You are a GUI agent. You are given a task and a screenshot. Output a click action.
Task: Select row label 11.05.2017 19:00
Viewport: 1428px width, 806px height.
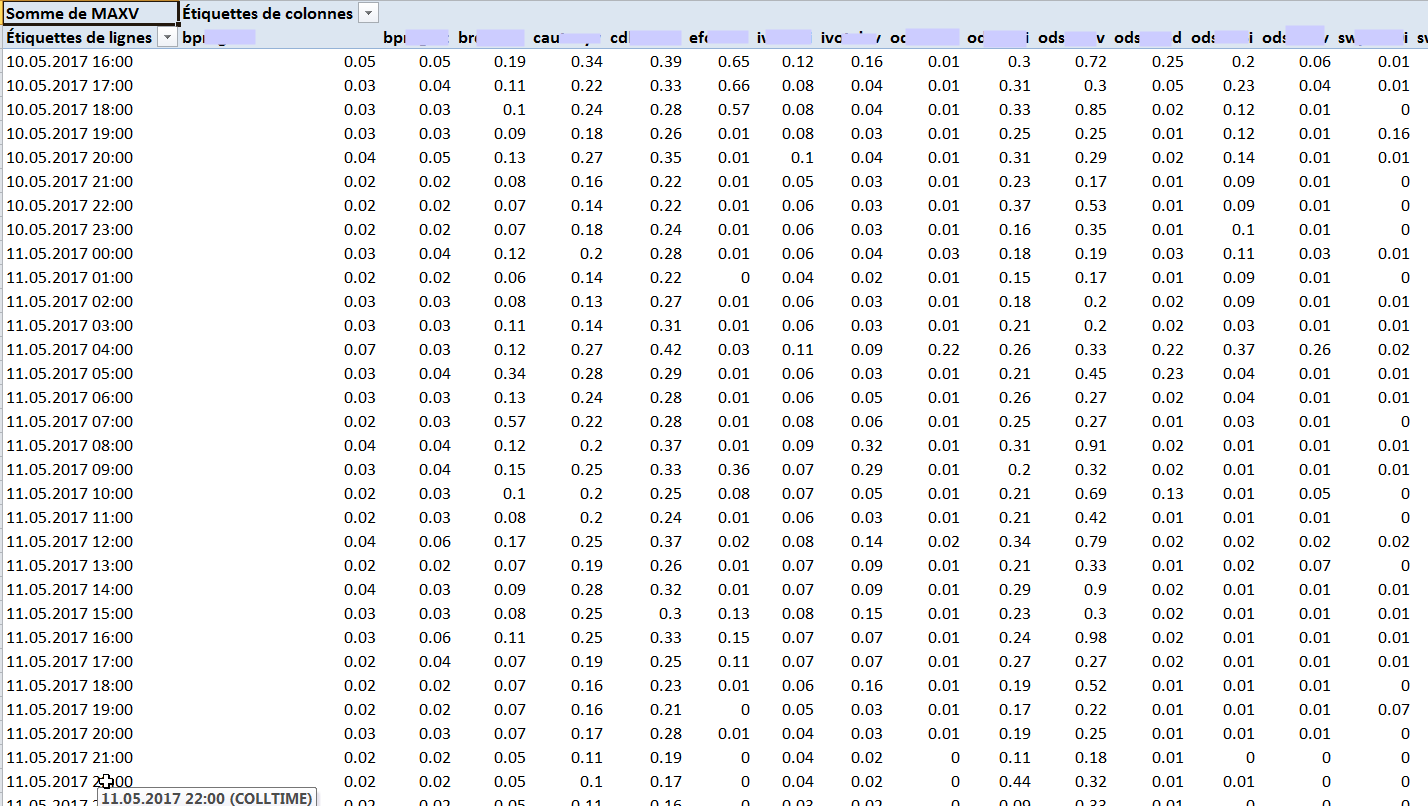(70, 710)
